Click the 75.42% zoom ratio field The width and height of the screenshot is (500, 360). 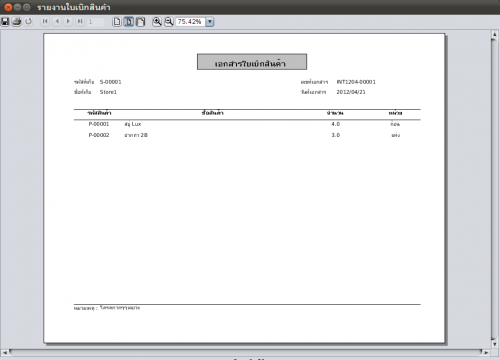click(190, 22)
